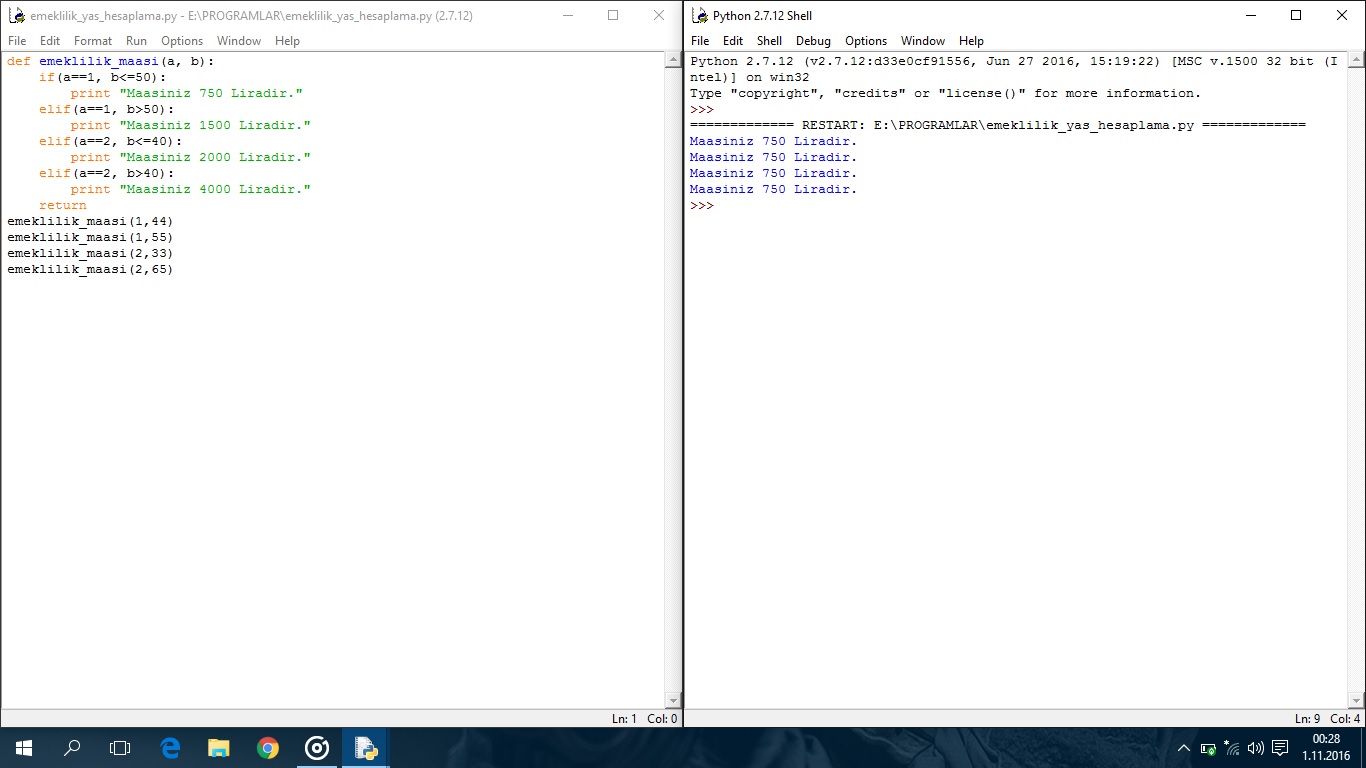The height and width of the screenshot is (768, 1366).
Task: Open File Explorer from taskbar
Action: coord(218,748)
